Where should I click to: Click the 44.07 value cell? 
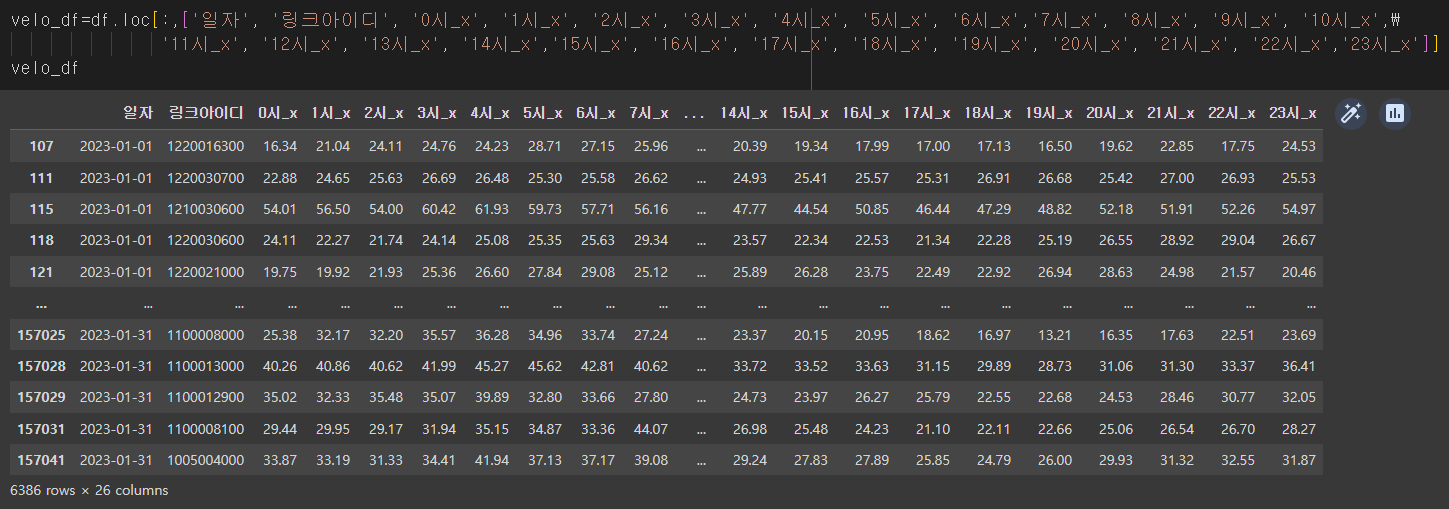[651, 428]
